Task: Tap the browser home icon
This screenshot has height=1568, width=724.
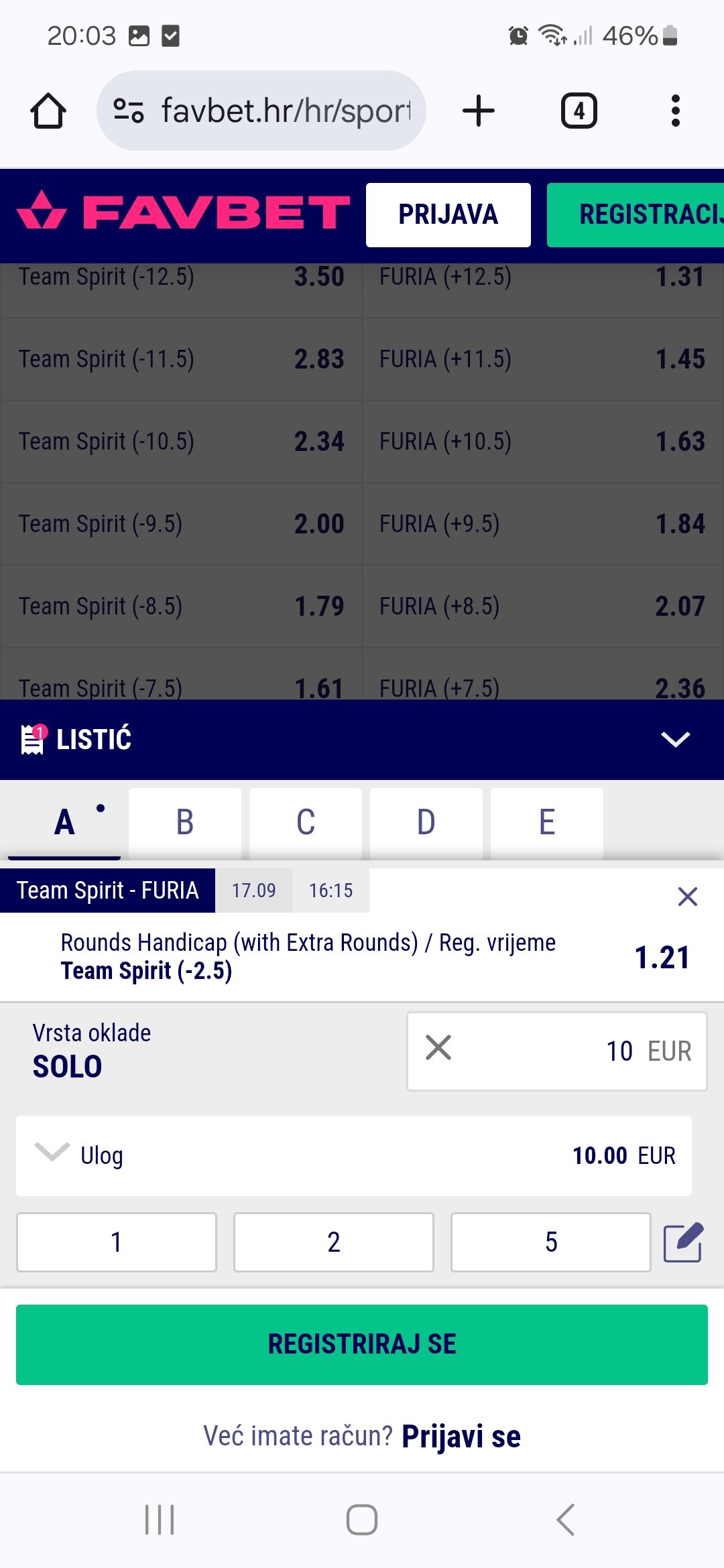Action: [x=48, y=111]
